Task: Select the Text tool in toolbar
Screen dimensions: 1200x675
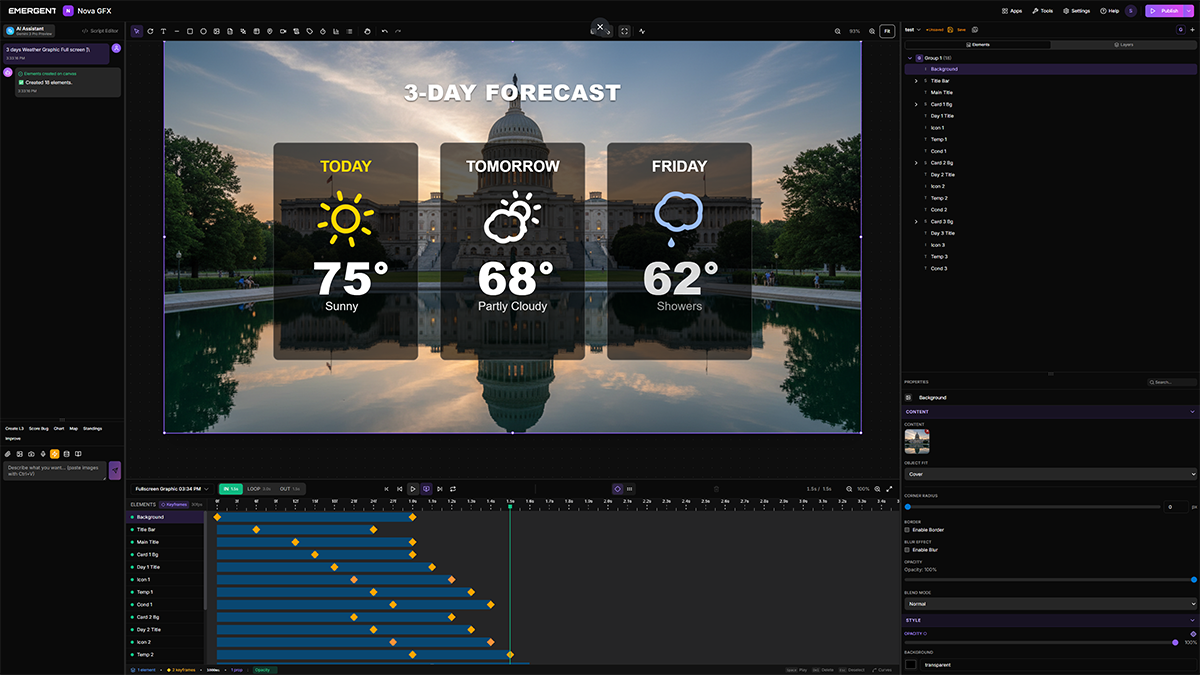Action: pyautogui.click(x=163, y=31)
